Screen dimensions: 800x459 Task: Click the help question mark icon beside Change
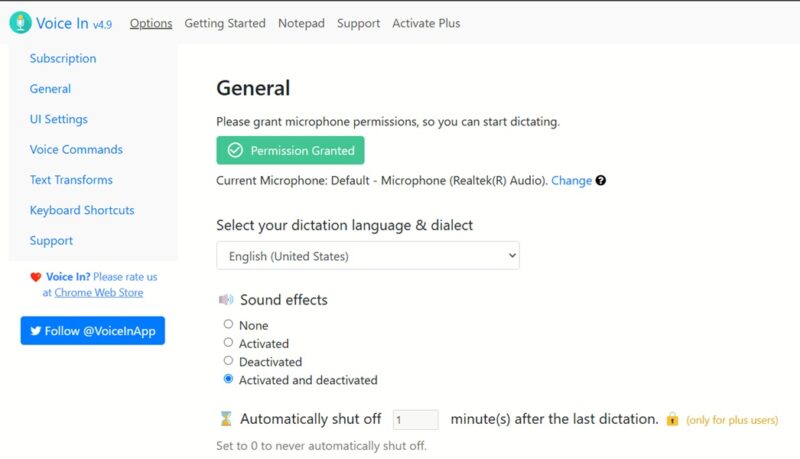(601, 181)
